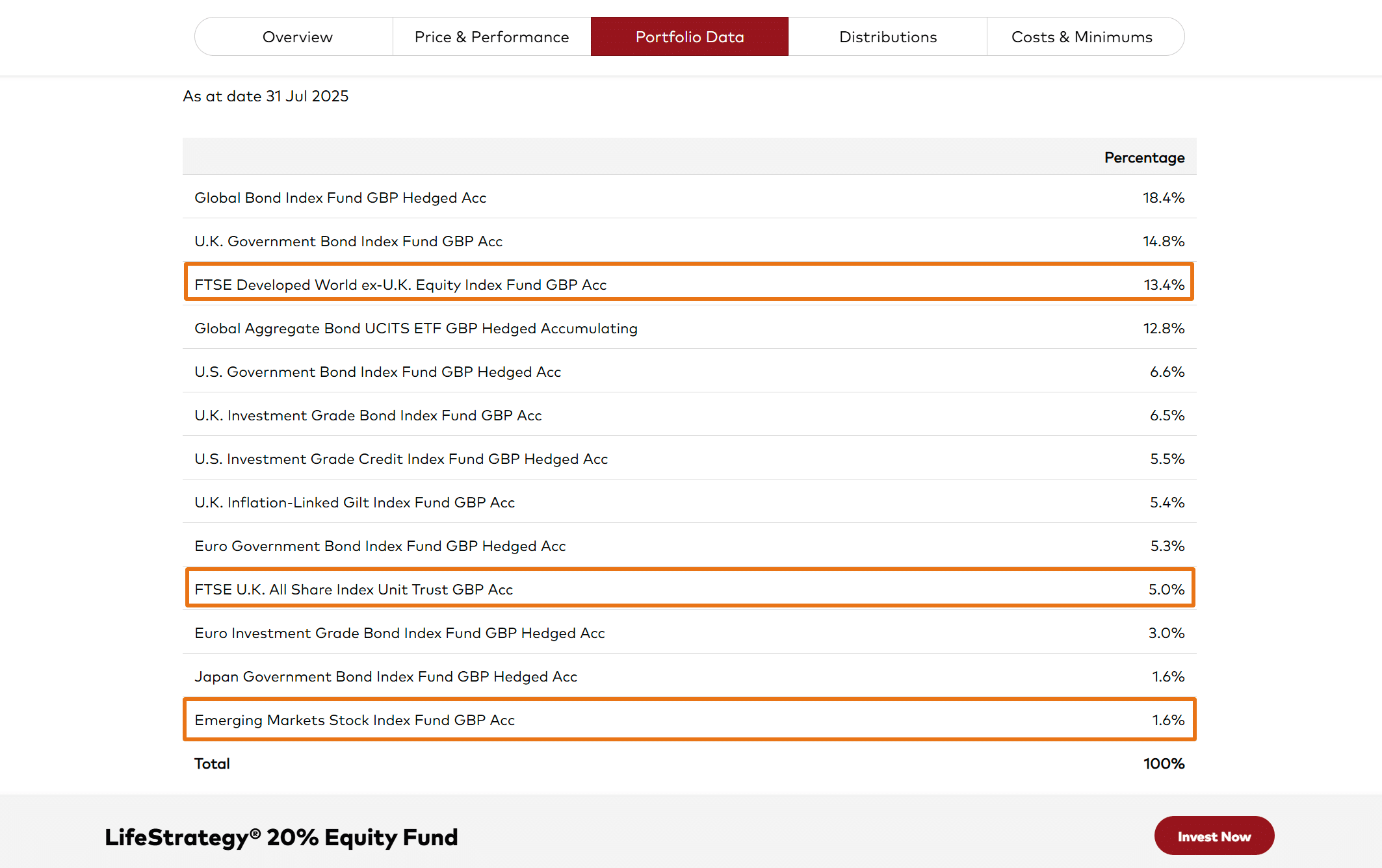The image size is (1382, 868).
Task: Select Euro Investment Grade Bond Index Fund
Action: click(400, 633)
